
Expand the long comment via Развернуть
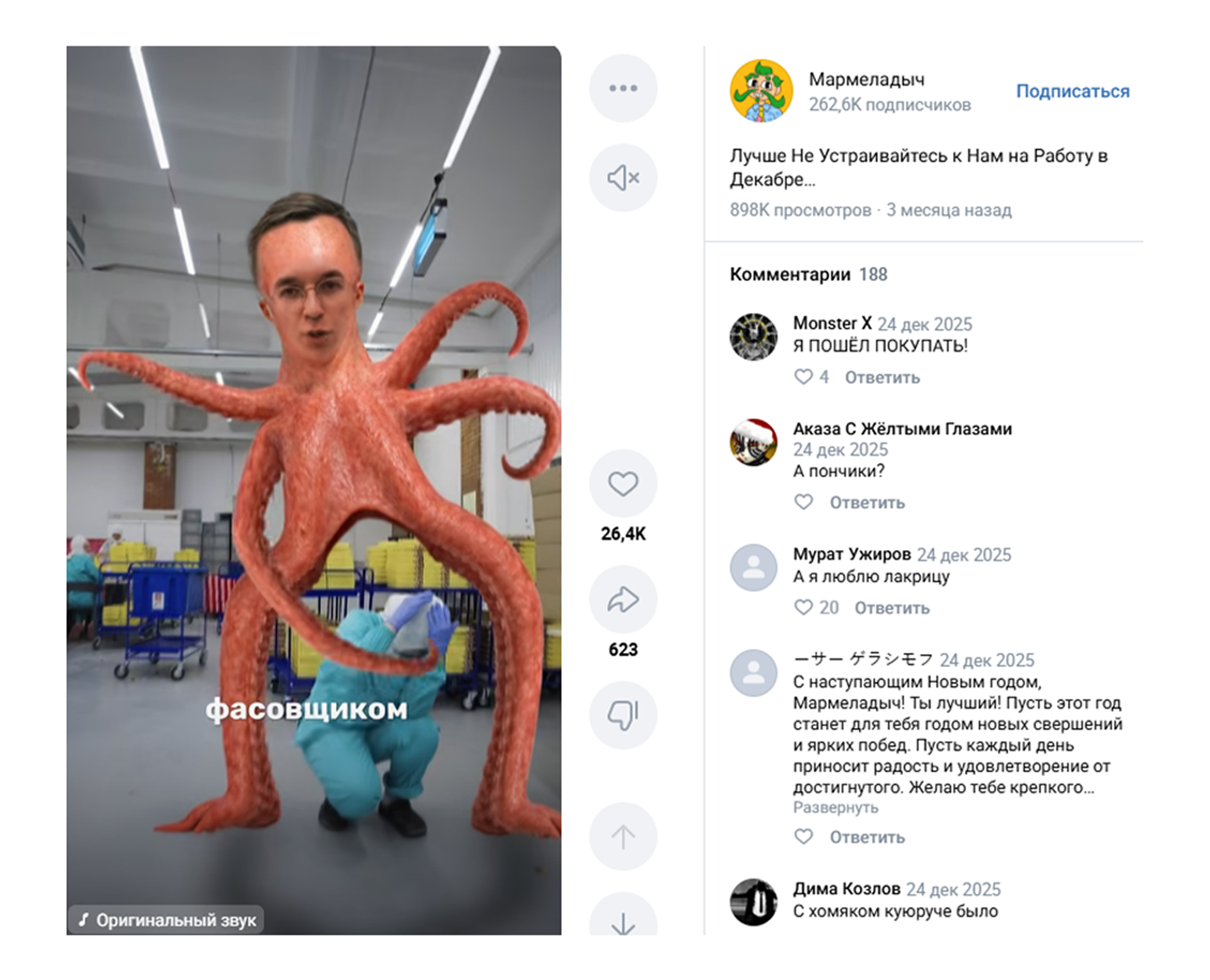click(836, 808)
